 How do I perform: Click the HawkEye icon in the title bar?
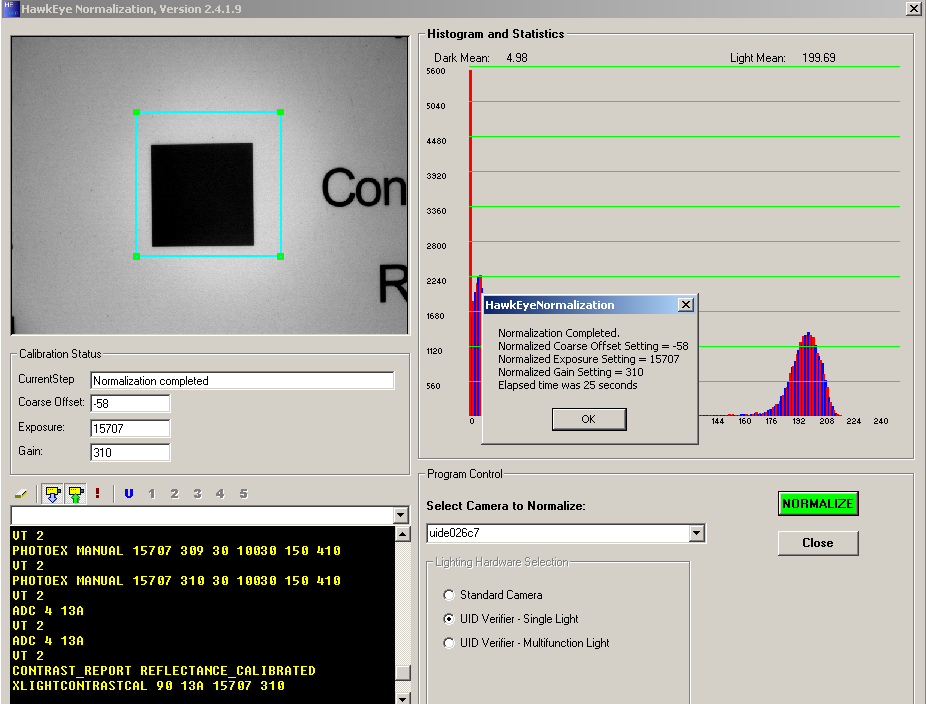(10, 8)
